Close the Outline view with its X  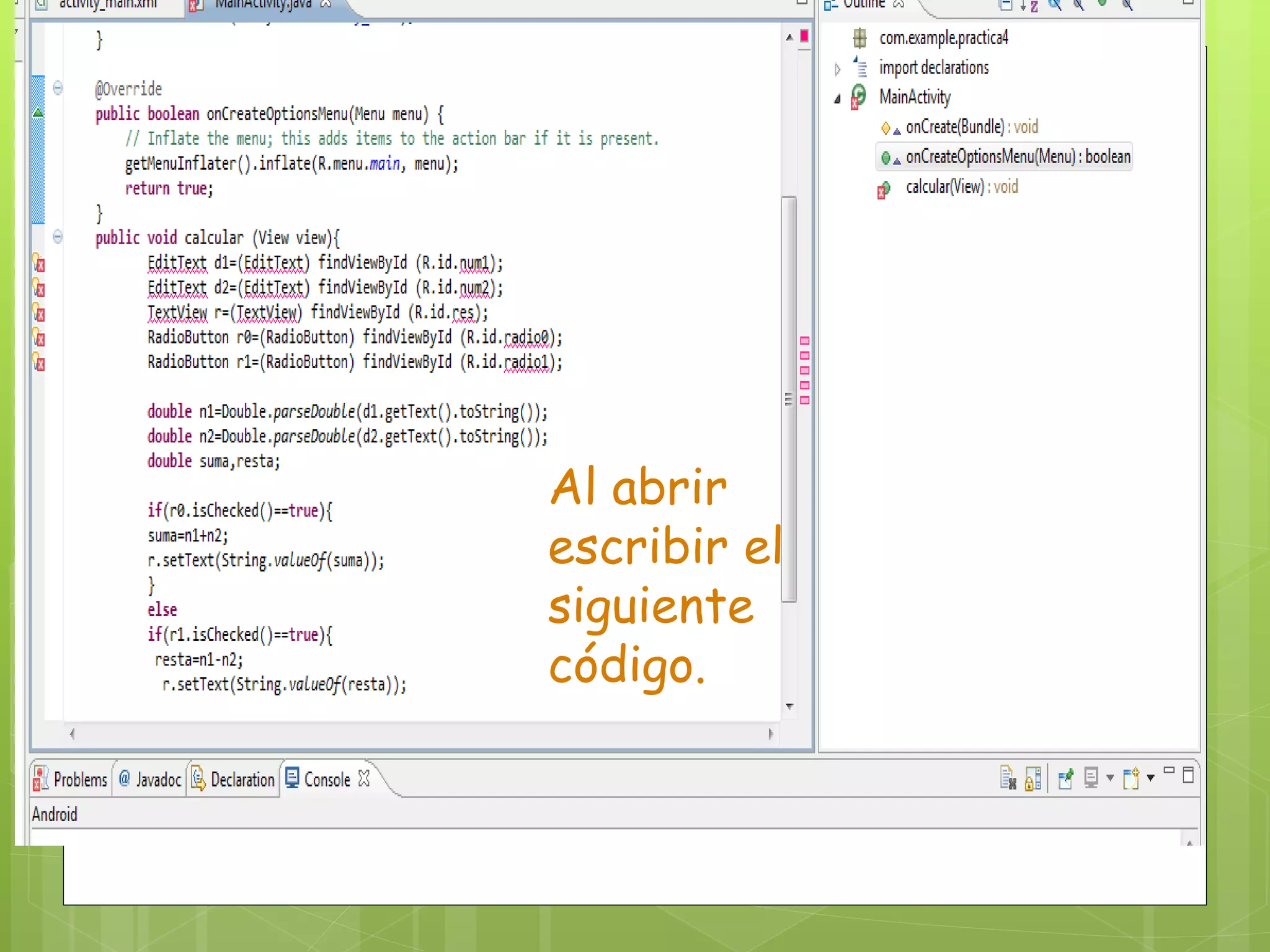pos(899,4)
